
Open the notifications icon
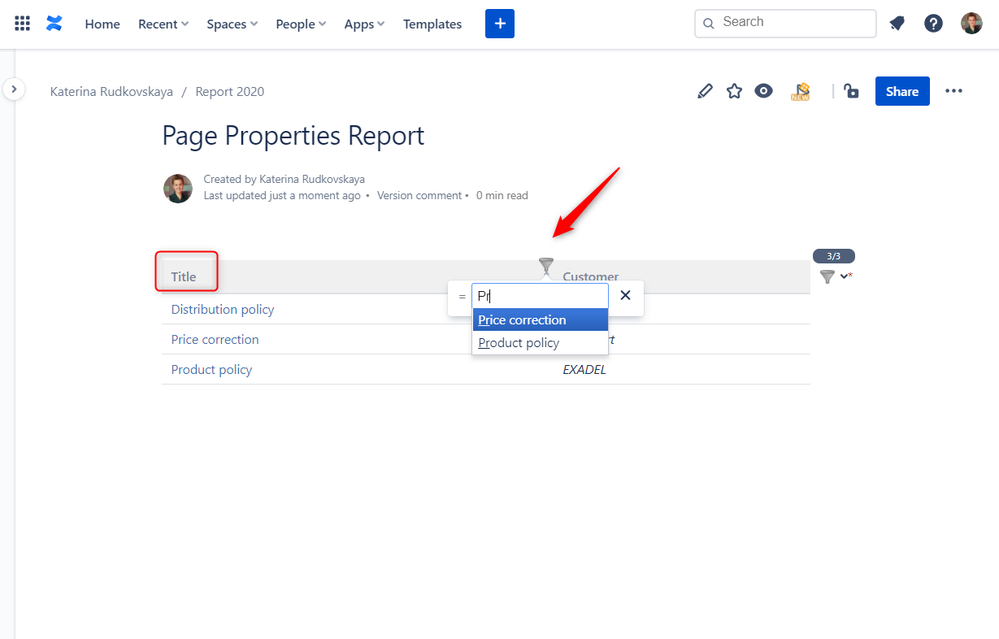pos(897,24)
